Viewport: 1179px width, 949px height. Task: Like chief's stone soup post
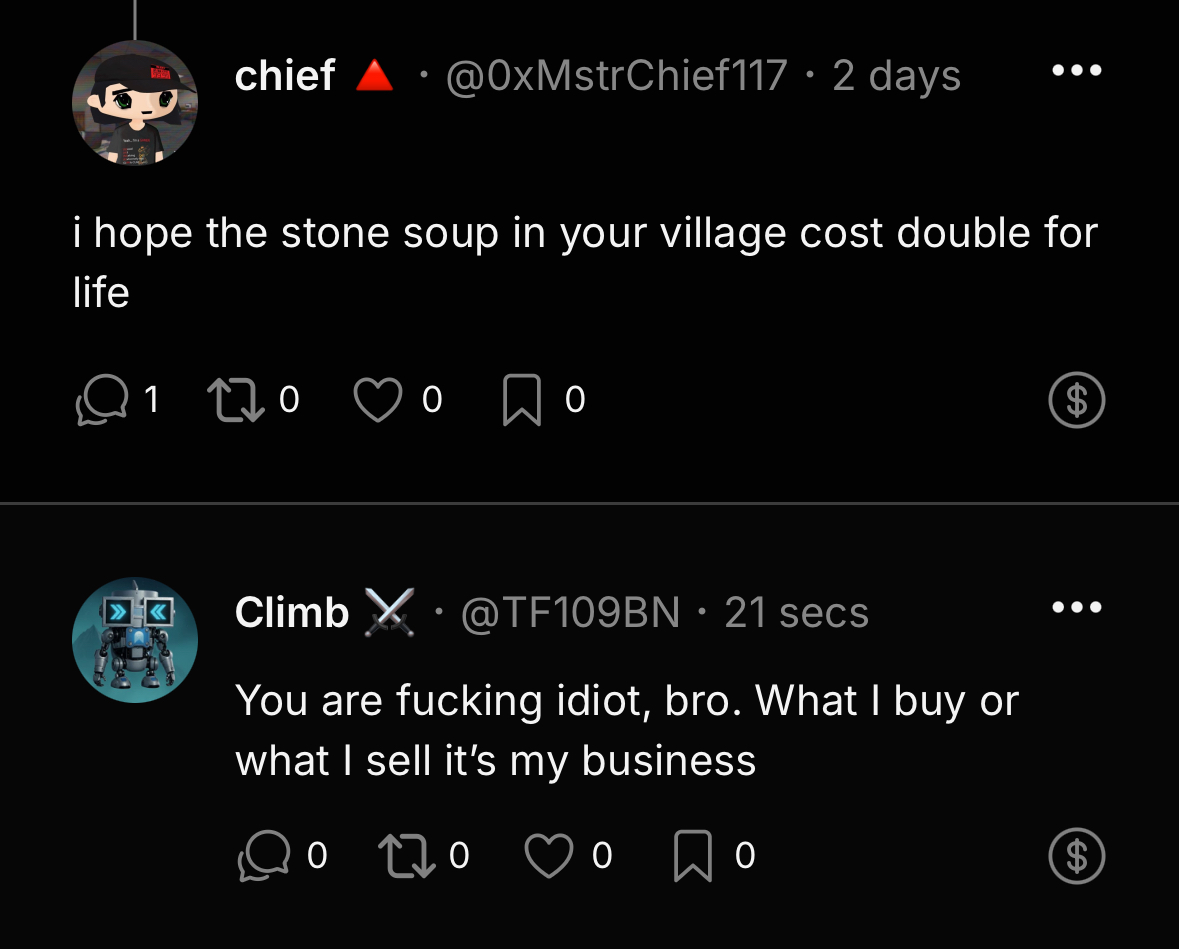point(379,401)
